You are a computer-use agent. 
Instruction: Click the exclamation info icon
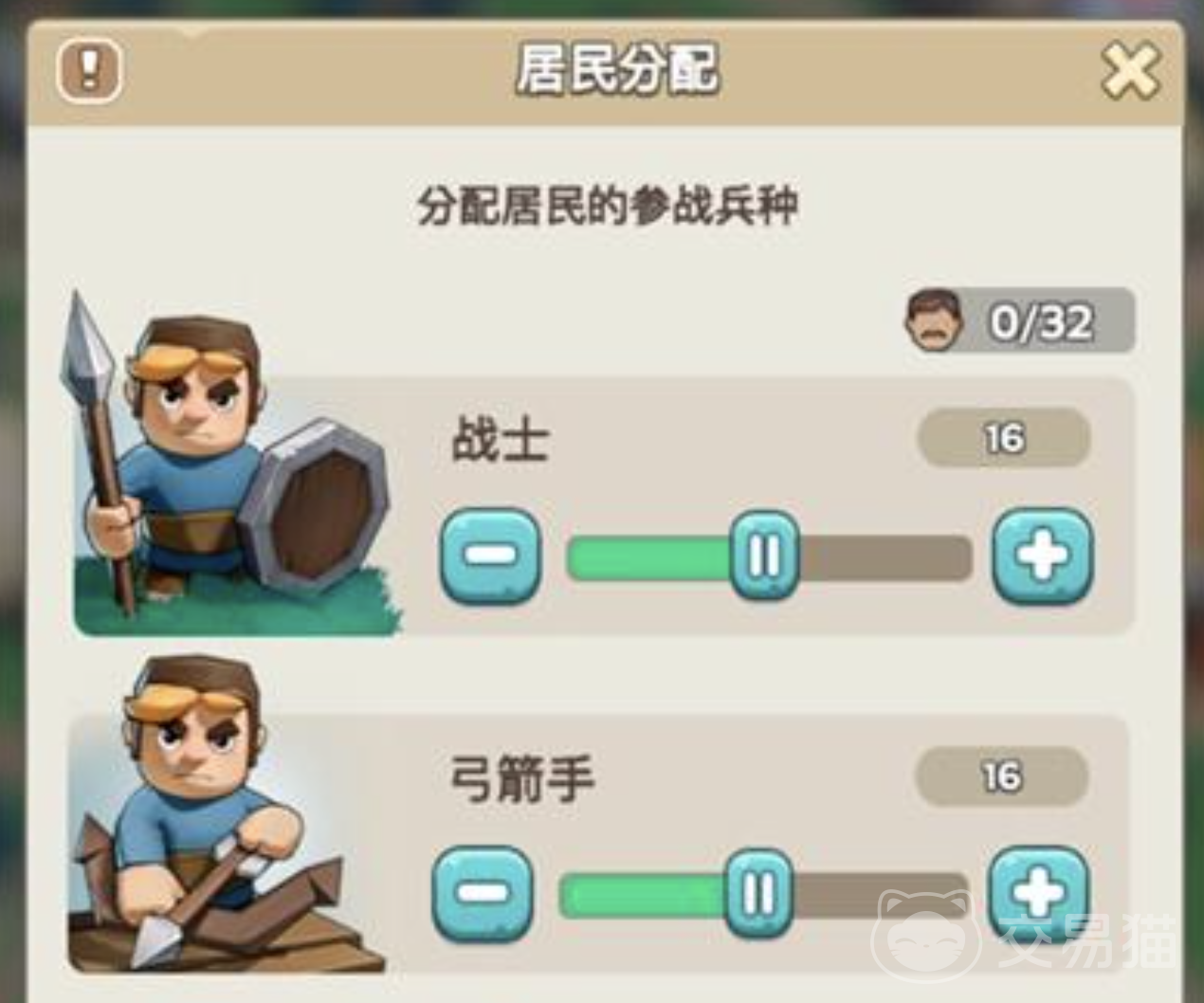(89, 70)
